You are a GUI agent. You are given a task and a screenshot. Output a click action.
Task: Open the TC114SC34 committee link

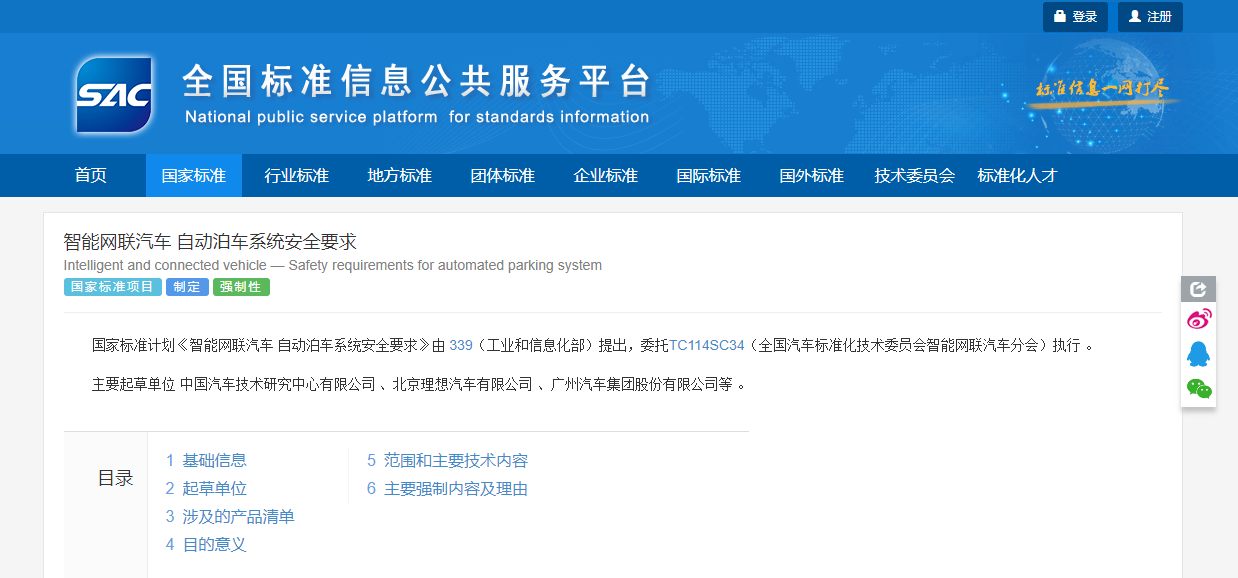(706, 345)
